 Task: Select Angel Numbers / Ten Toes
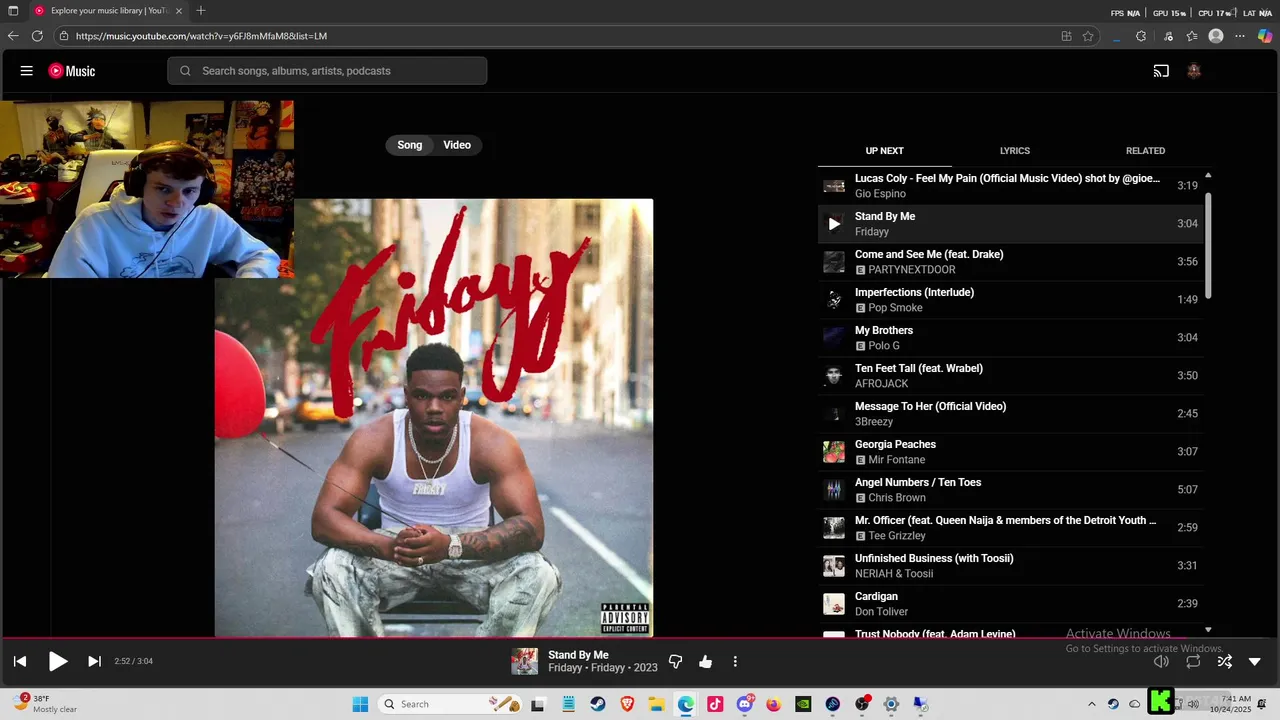click(x=1010, y=490)
